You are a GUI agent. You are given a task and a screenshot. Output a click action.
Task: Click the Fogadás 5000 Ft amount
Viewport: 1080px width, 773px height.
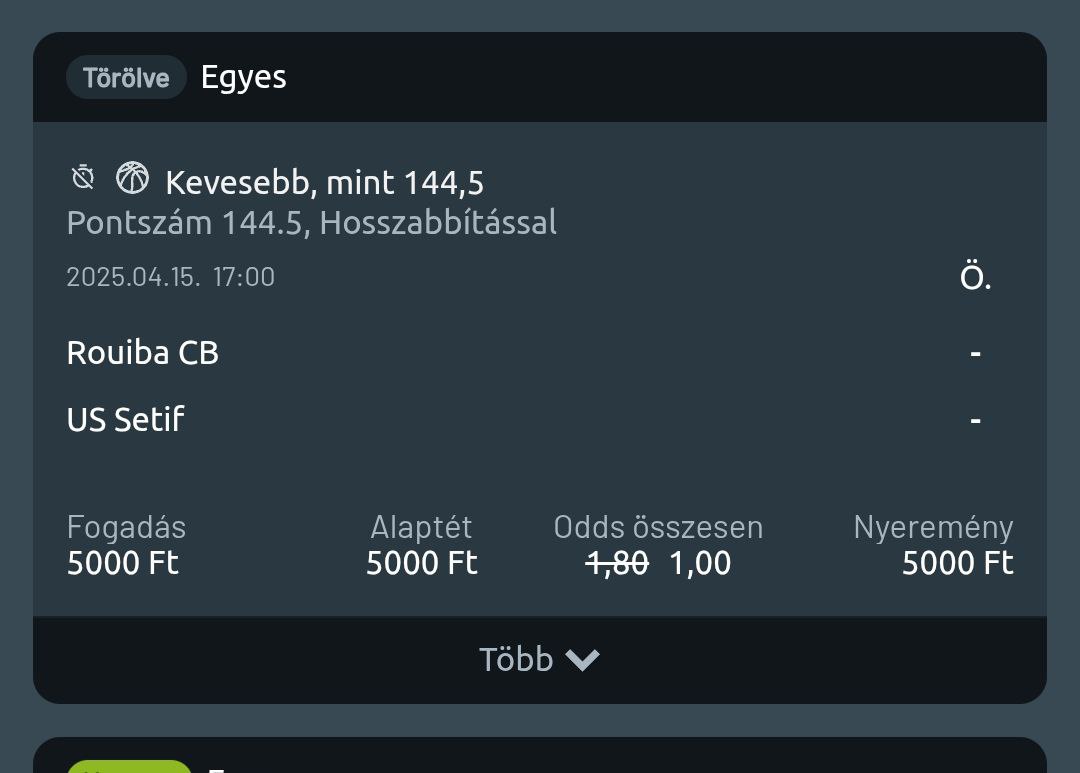pos(122,563)
